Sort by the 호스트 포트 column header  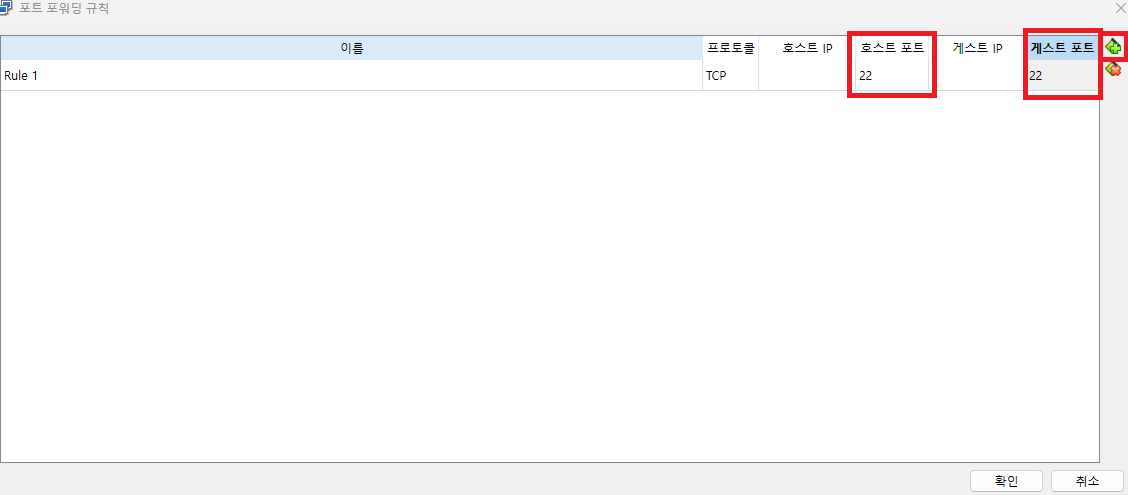pos(892,48)
